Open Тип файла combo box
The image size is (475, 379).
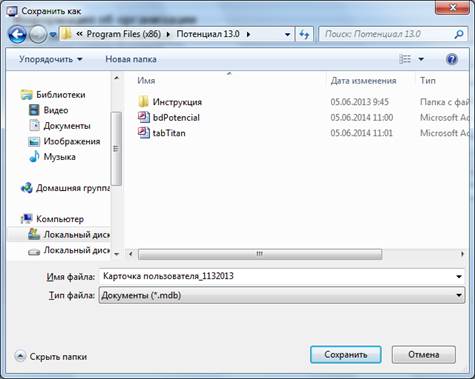pos(282,295)
